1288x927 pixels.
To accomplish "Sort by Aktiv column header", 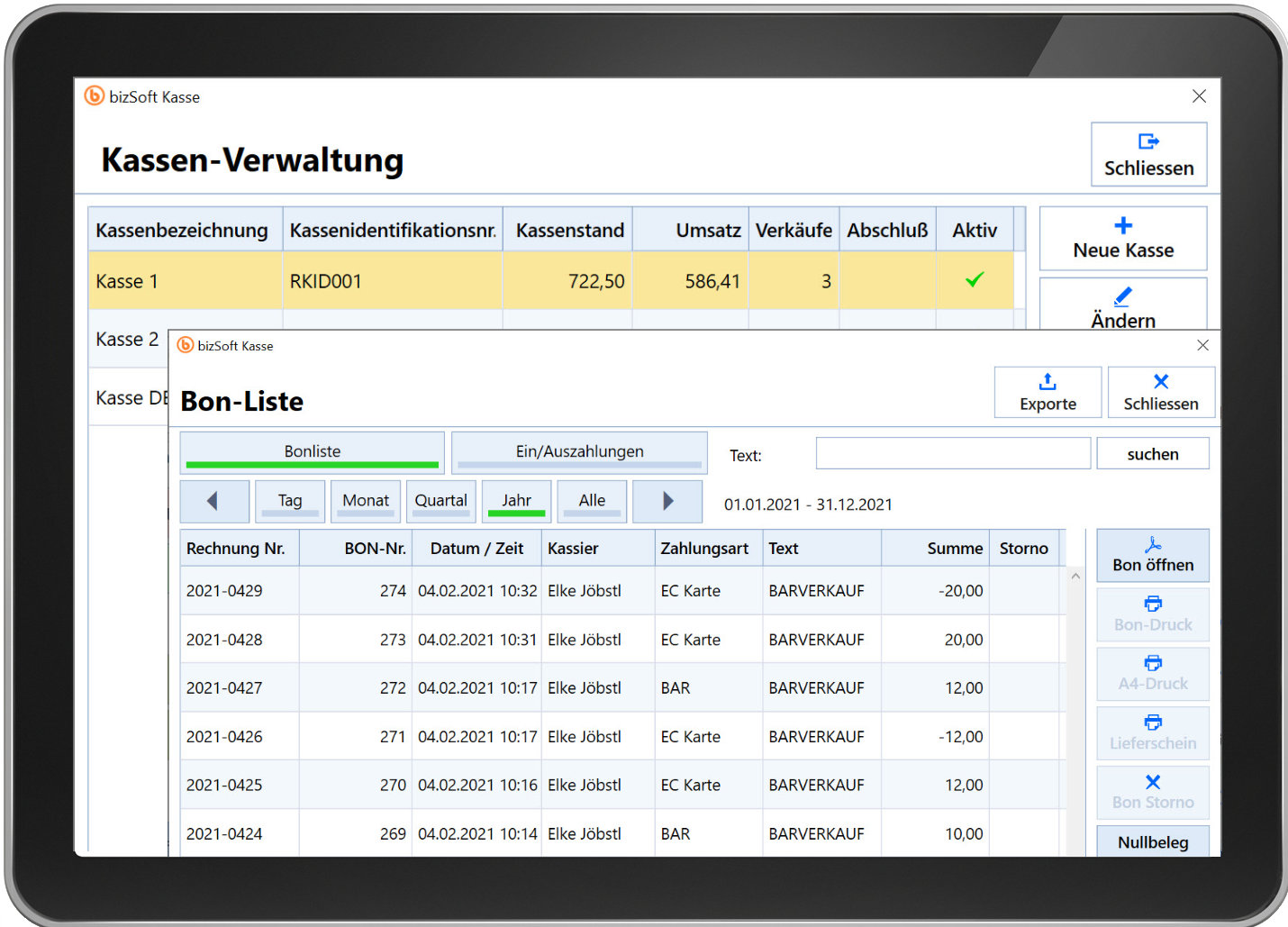I will (975, 230).
